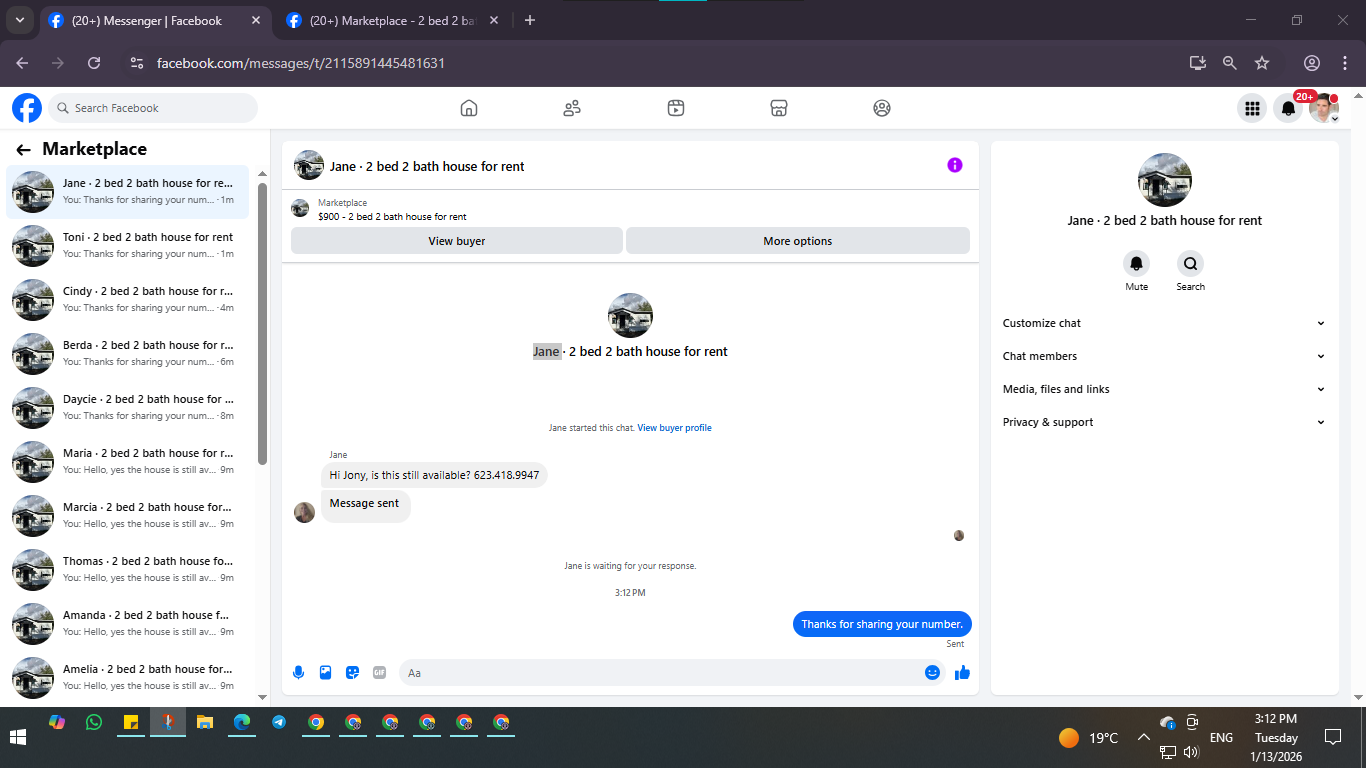Open WhatsApp from the taskbar

[94, 722]
